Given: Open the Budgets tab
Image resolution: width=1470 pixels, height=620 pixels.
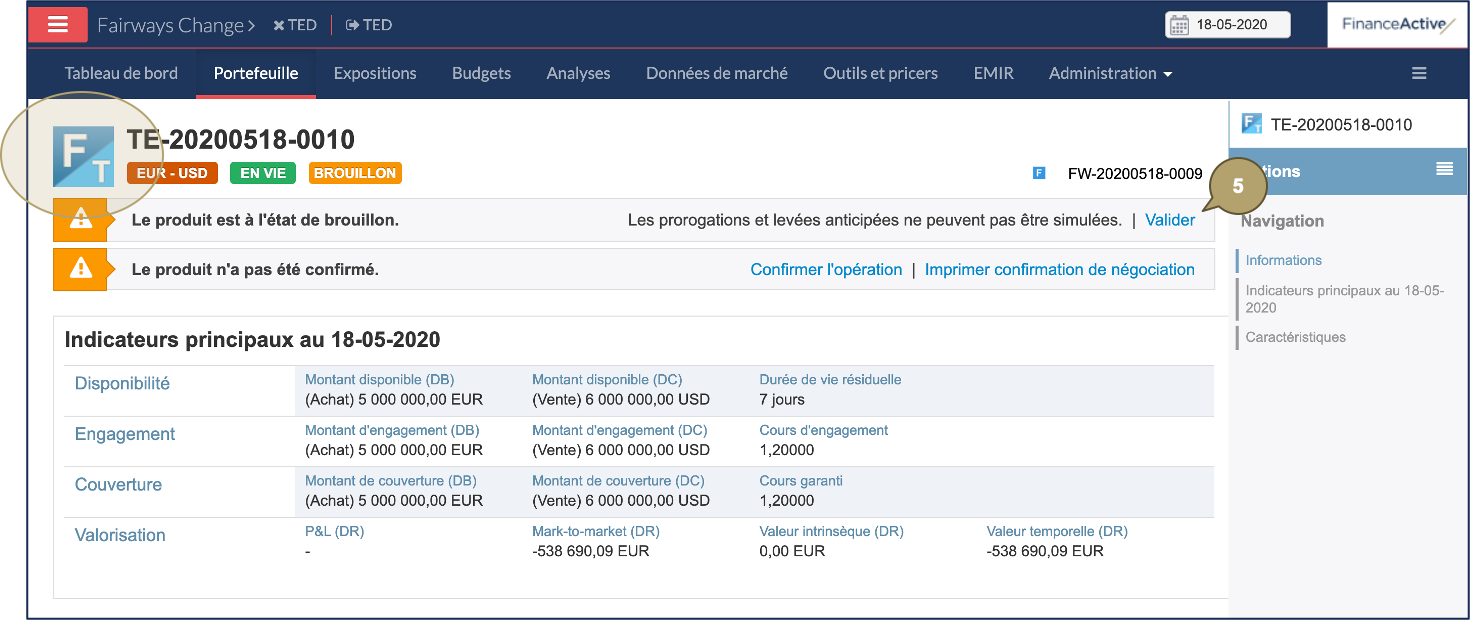Looking at the screenshot, I should [x=481, y=73].
